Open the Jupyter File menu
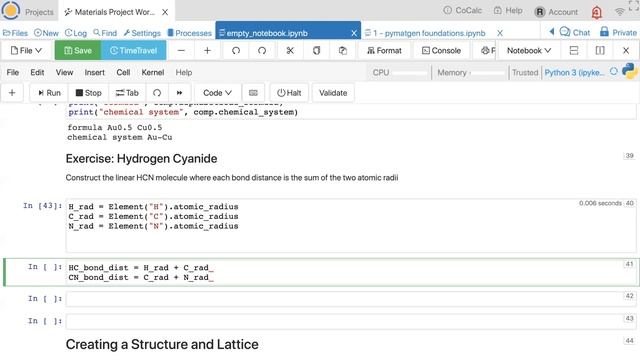Viewport: 640px width, 360px height. coord(13,72)
